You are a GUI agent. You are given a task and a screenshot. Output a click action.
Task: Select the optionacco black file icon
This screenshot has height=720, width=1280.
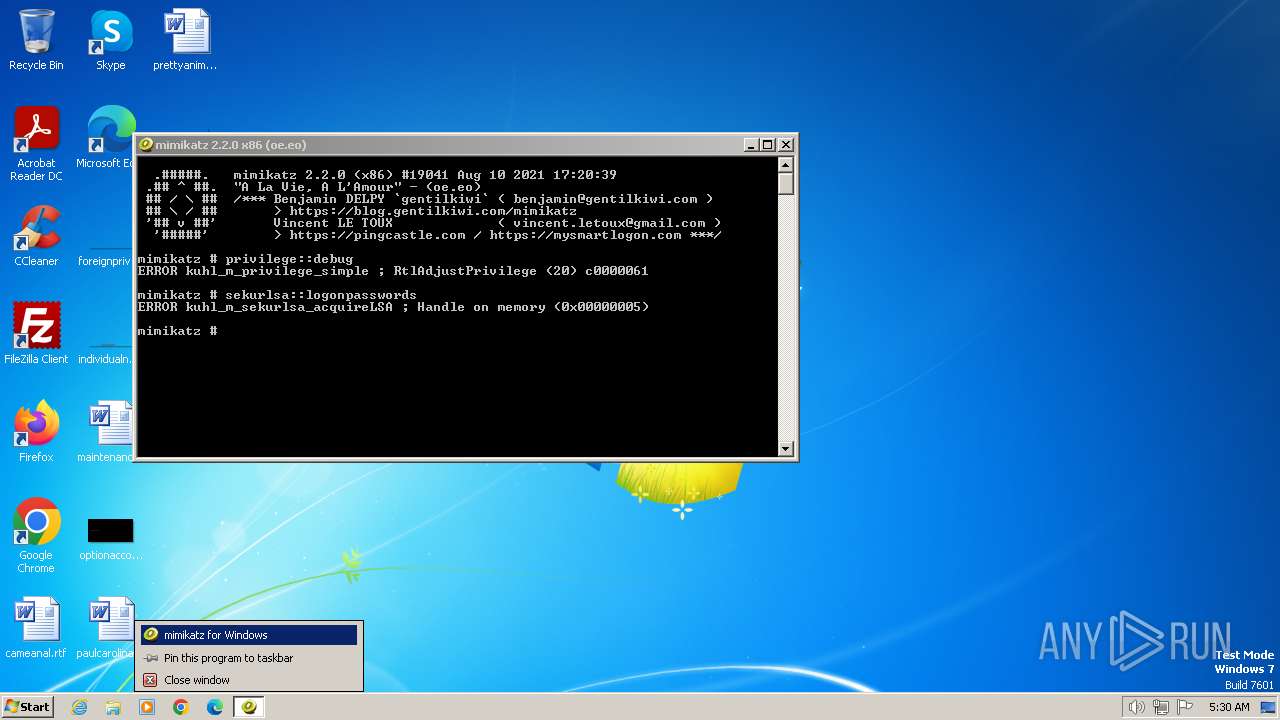click(110, 538)
